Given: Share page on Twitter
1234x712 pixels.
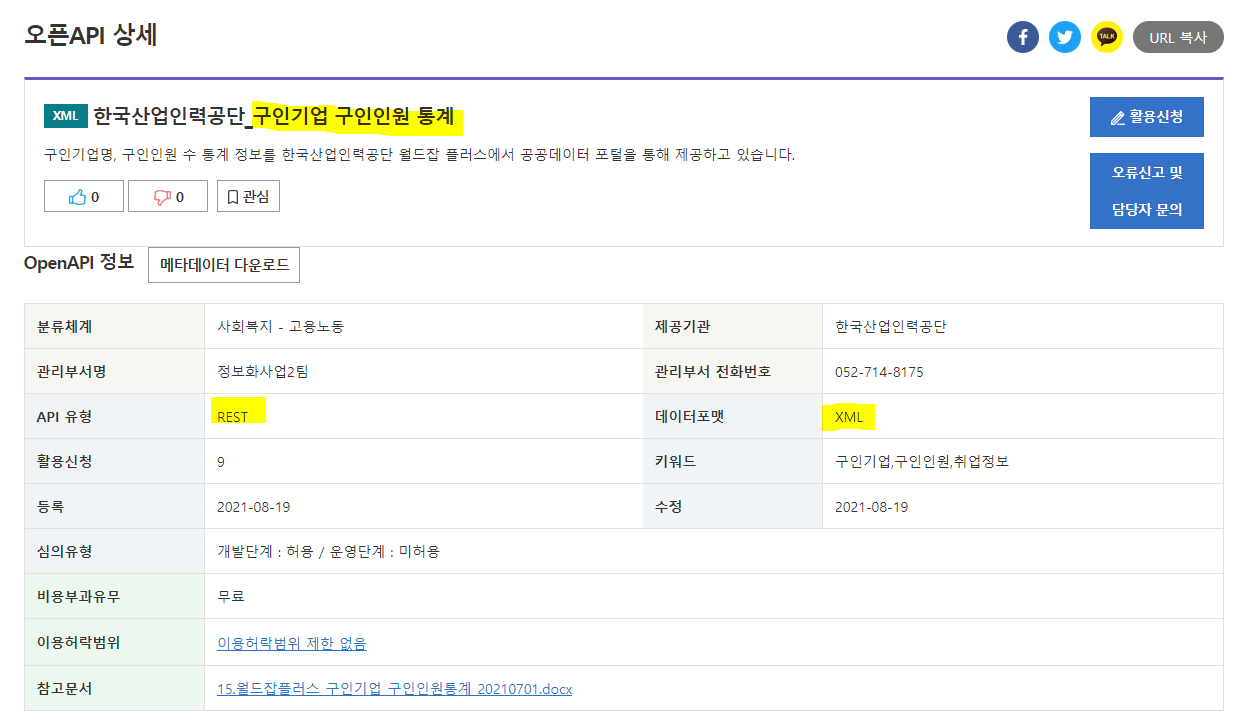Looking at the screenshot, I should click(1065, 38).
